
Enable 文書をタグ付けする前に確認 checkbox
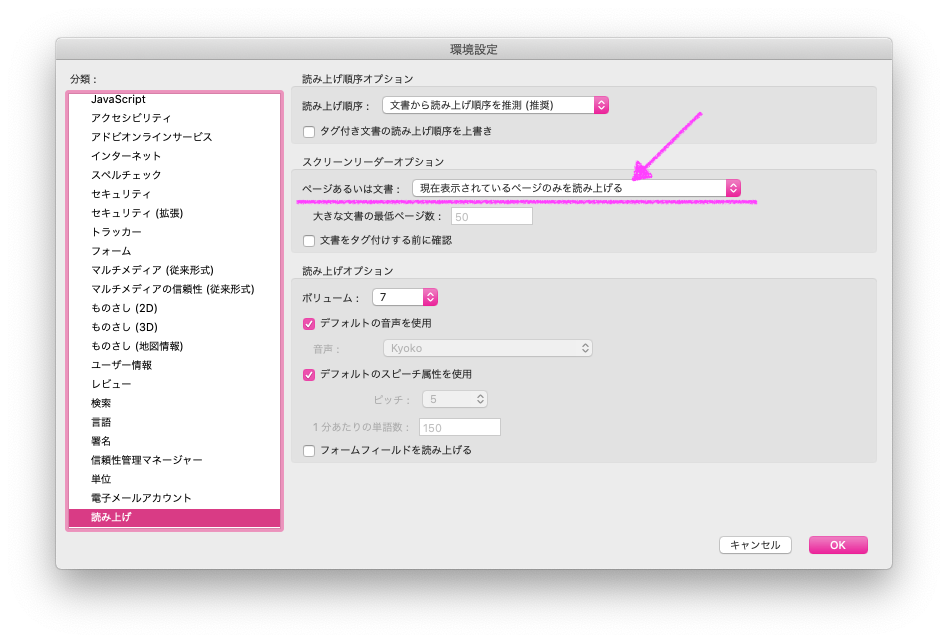[309, 241]
